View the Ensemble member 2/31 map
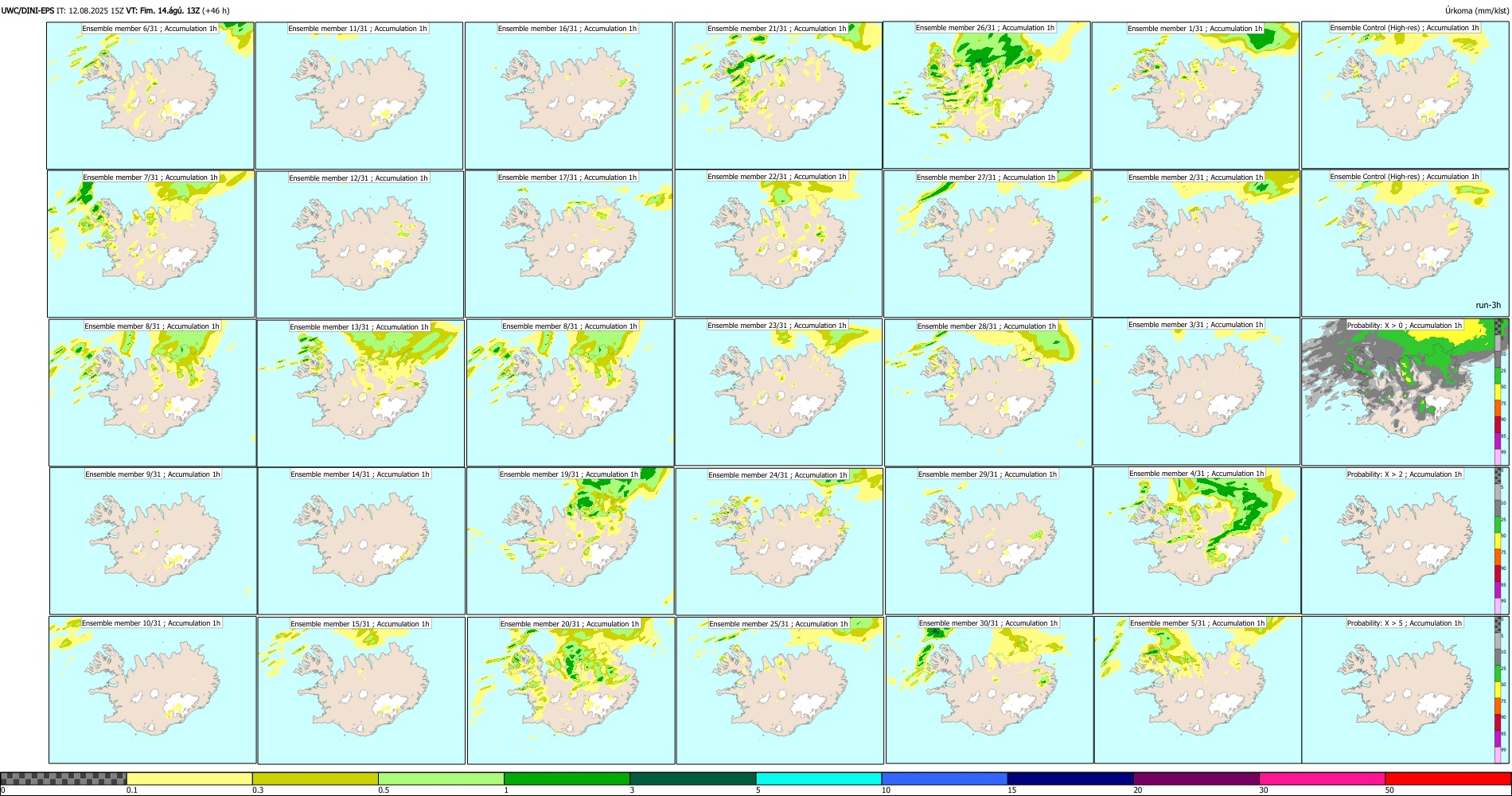Image resolution: width=1512 pixels, height=796 pixels. click(1197, 244)
